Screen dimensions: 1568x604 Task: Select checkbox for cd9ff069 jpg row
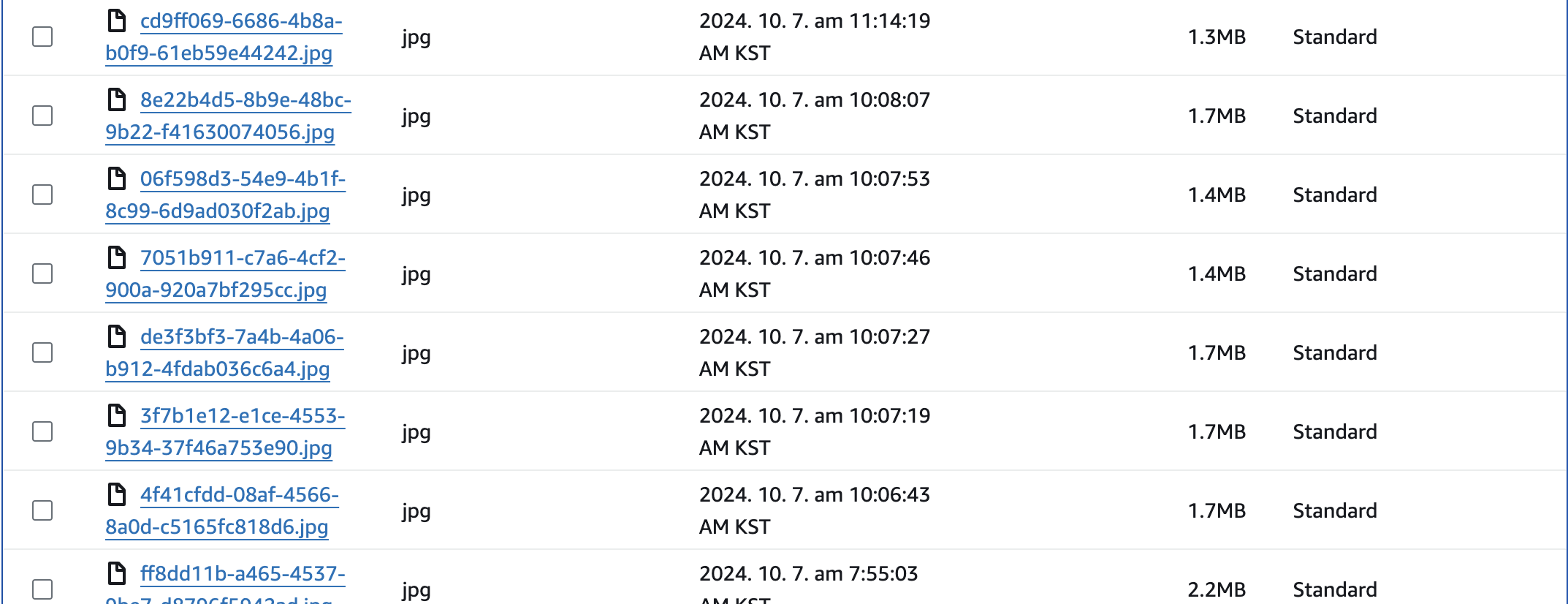[42, 37]
